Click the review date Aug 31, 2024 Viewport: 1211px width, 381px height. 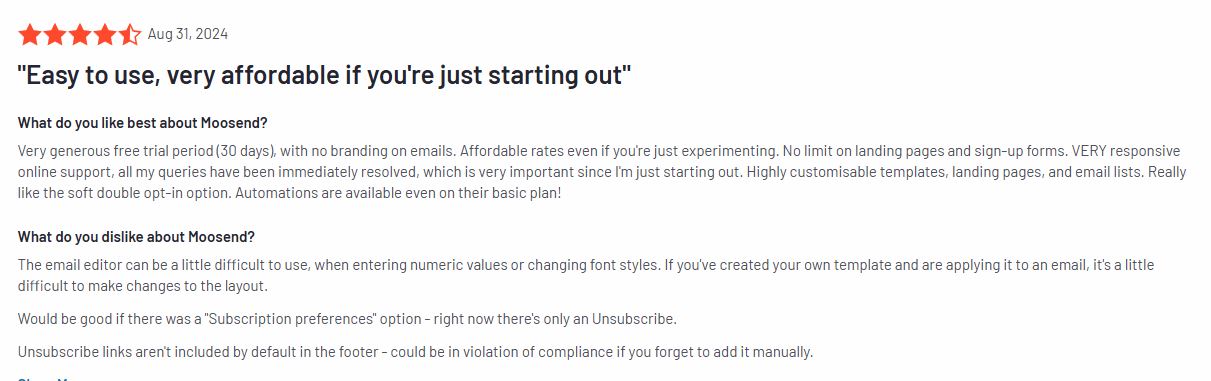coord(188,34)
